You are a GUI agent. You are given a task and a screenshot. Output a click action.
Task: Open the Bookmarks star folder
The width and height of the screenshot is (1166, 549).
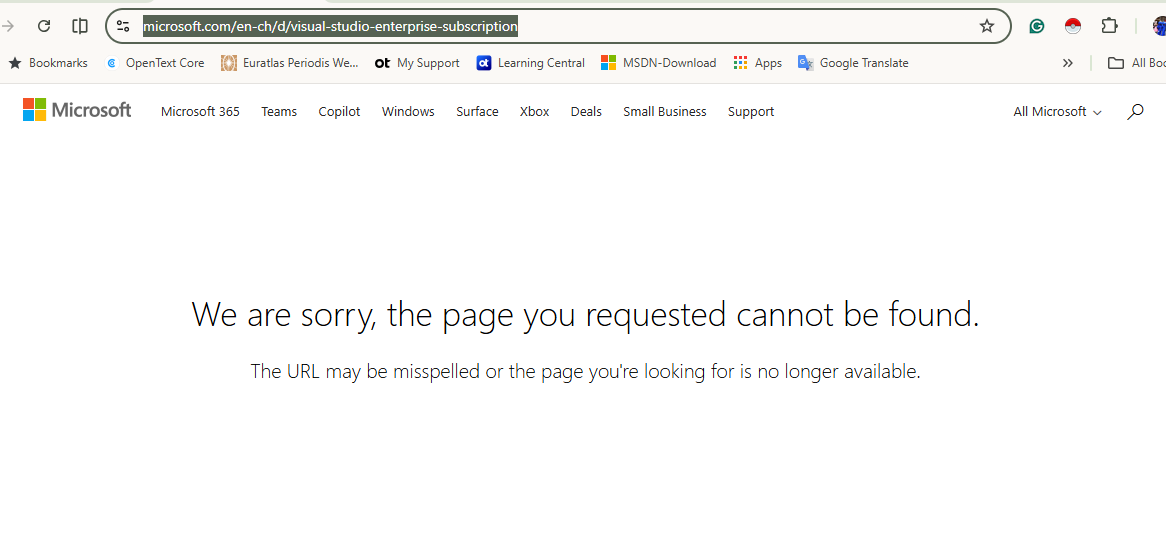48,63
